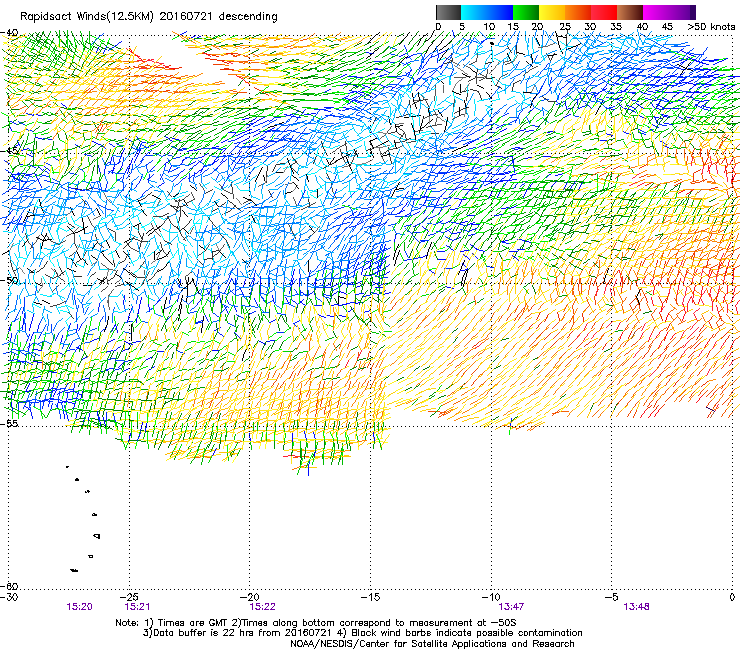Click the longitude label -5

coord(611,597)
